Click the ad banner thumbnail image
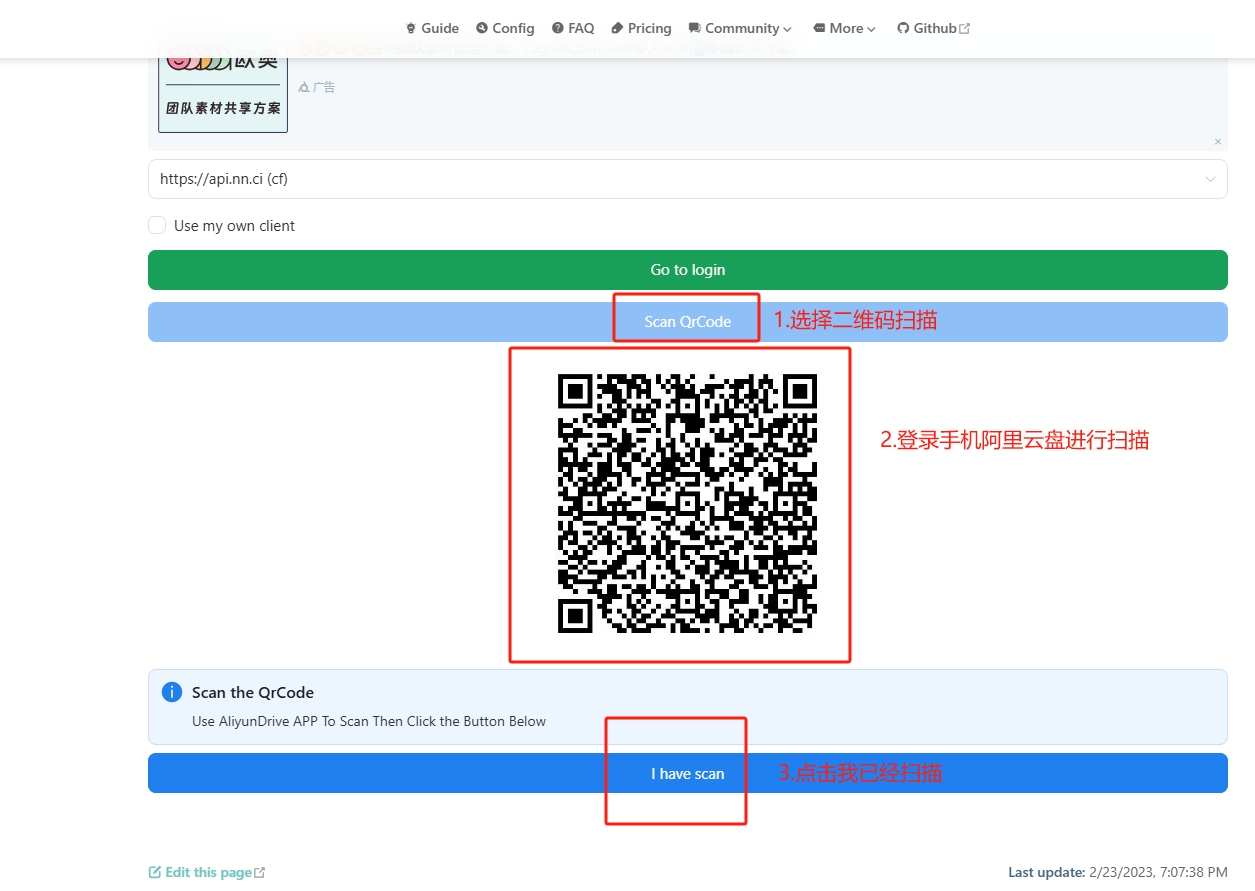This screenshot has width=1255, height=891. click(223, 94)
